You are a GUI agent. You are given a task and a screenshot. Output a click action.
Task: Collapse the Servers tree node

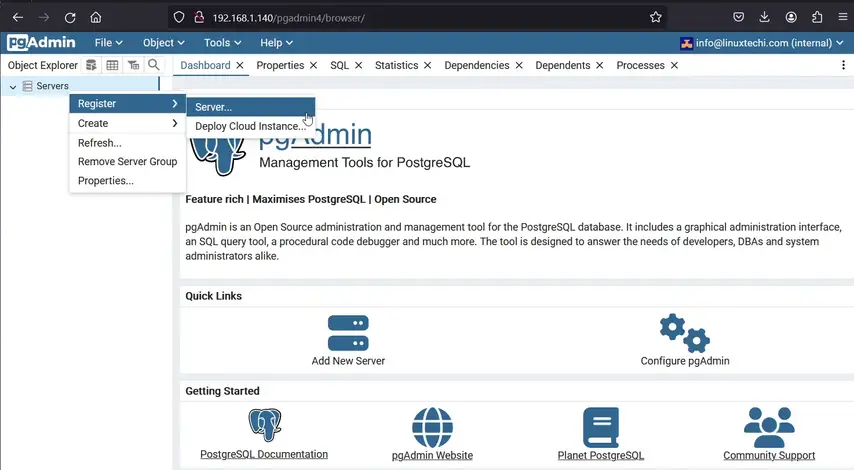pyautogui.click(x=13, y=87)
